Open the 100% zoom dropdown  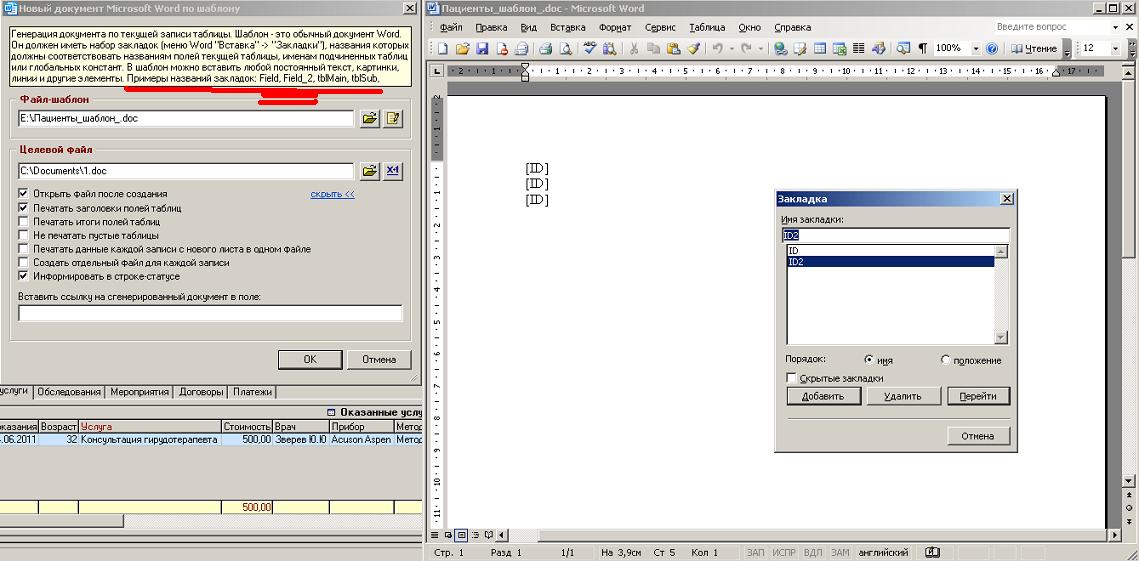coord(976,48)
